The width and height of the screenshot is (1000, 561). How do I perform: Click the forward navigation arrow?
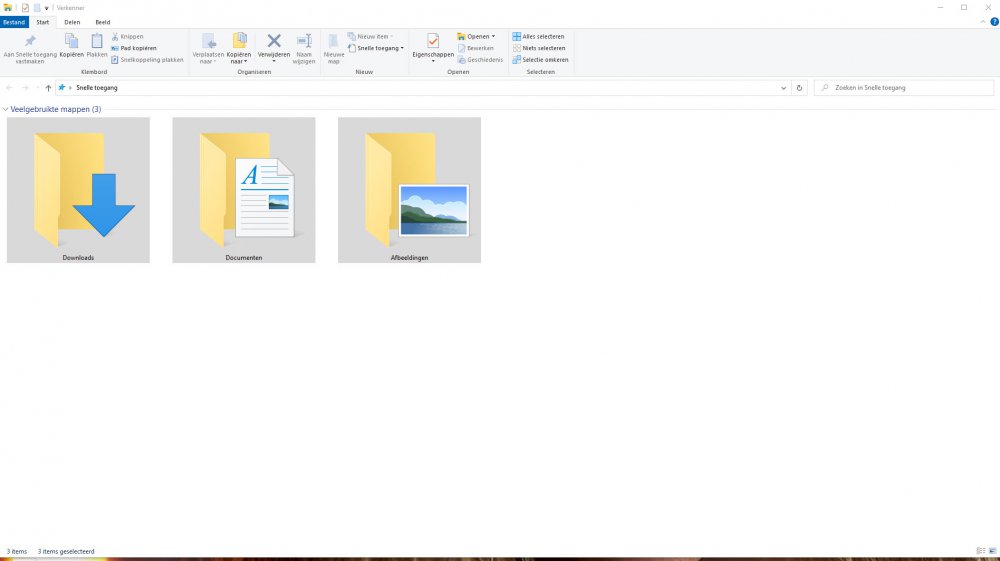tap(25, 88)
